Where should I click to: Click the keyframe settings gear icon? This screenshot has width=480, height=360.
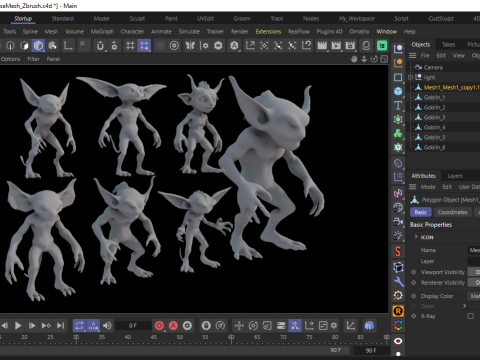pos(187,325)
